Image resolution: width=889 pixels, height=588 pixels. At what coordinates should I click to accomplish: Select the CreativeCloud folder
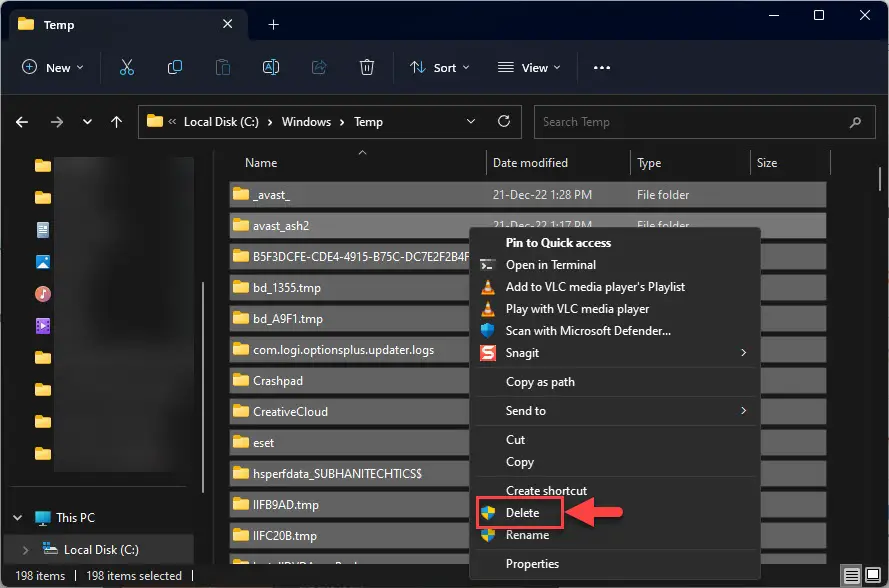pos(350,412)
